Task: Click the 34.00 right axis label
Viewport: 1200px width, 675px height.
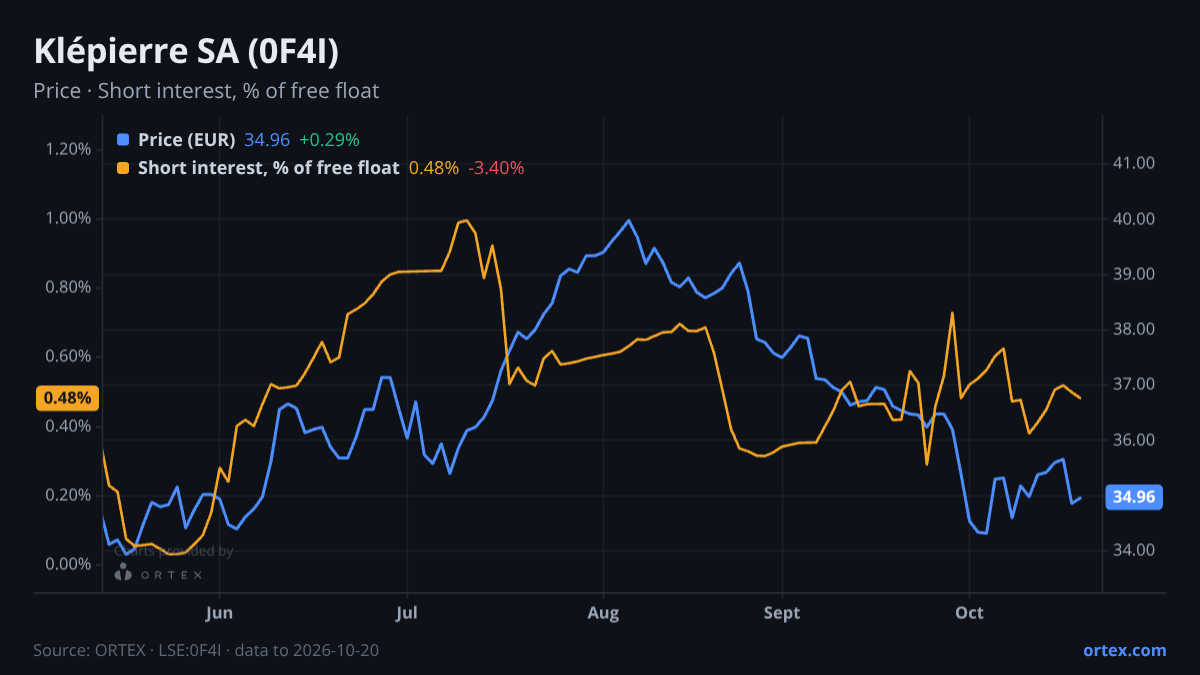Action: coord(1133,550)
